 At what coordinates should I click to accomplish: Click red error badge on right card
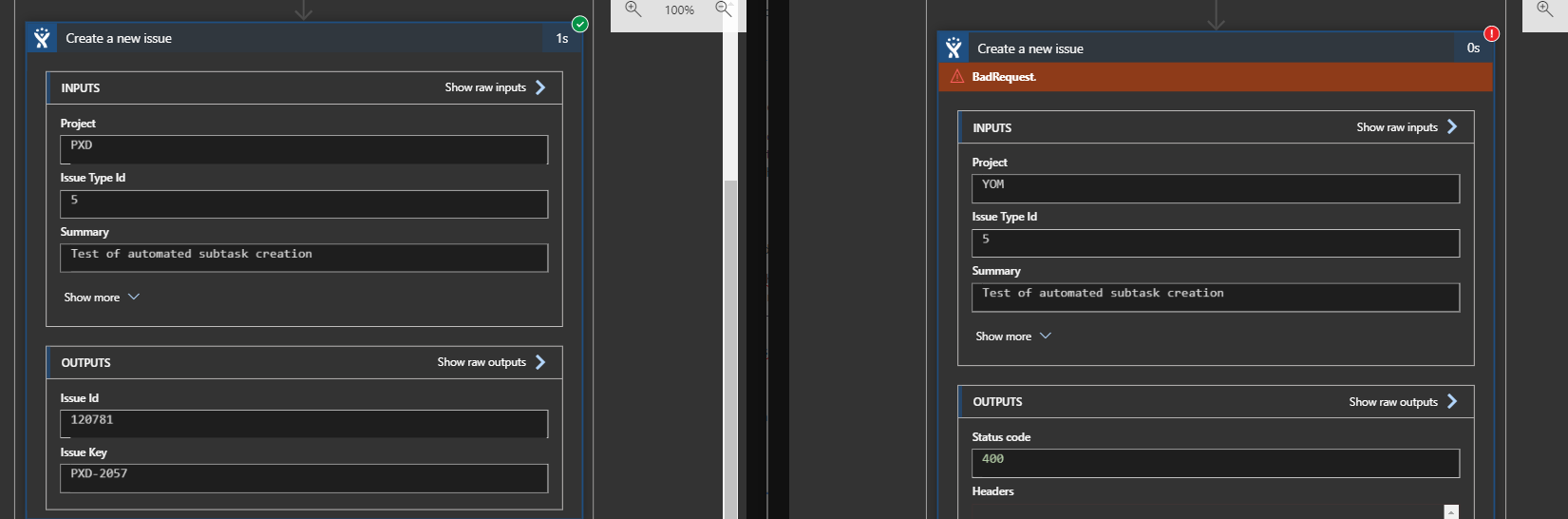click(1492, 33)
